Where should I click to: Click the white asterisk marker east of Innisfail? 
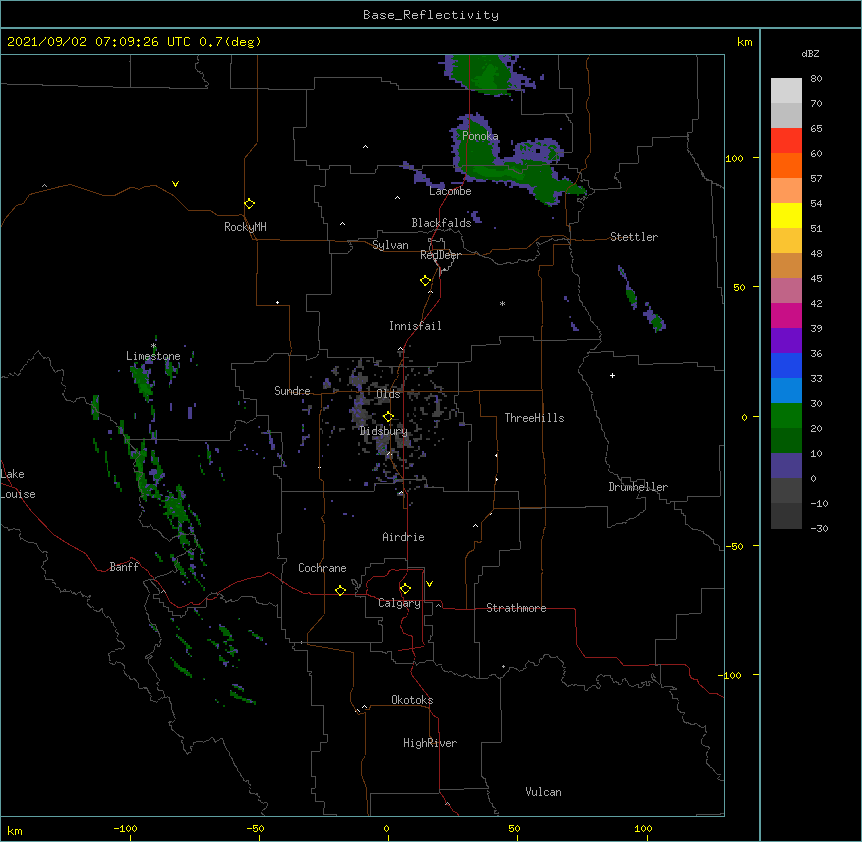point(502,303)
